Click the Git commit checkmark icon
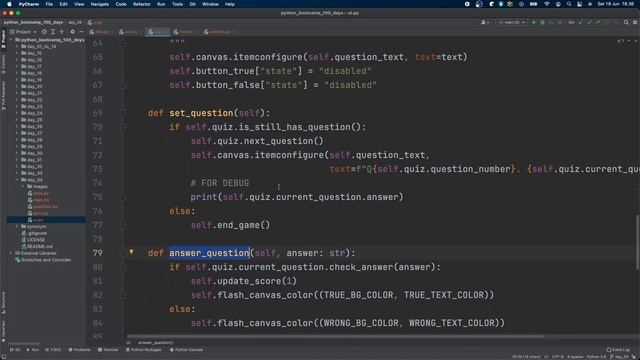This screenshot has height=360, width=640. point(589,22)
